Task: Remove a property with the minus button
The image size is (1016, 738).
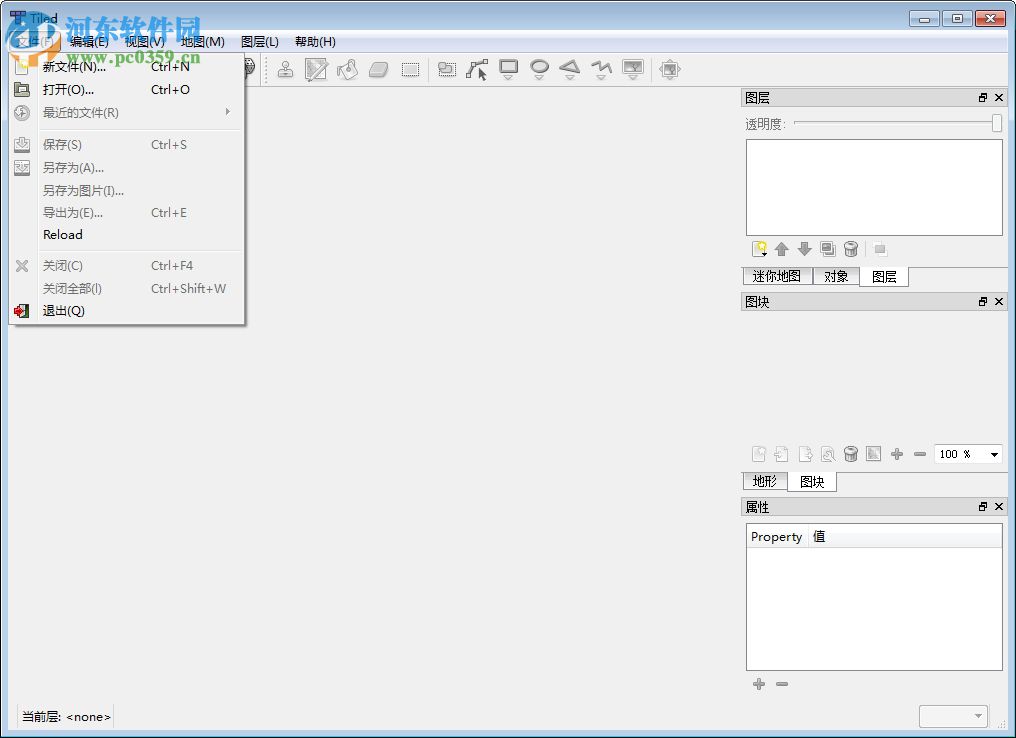Action: point(782,684)
